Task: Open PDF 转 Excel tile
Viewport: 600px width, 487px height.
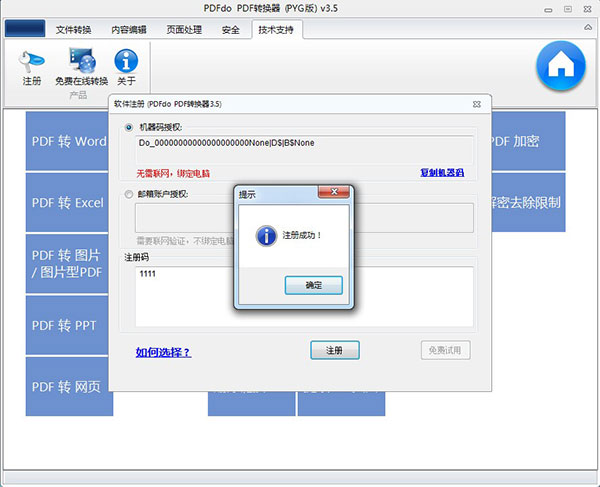Action: pos(67,202)
